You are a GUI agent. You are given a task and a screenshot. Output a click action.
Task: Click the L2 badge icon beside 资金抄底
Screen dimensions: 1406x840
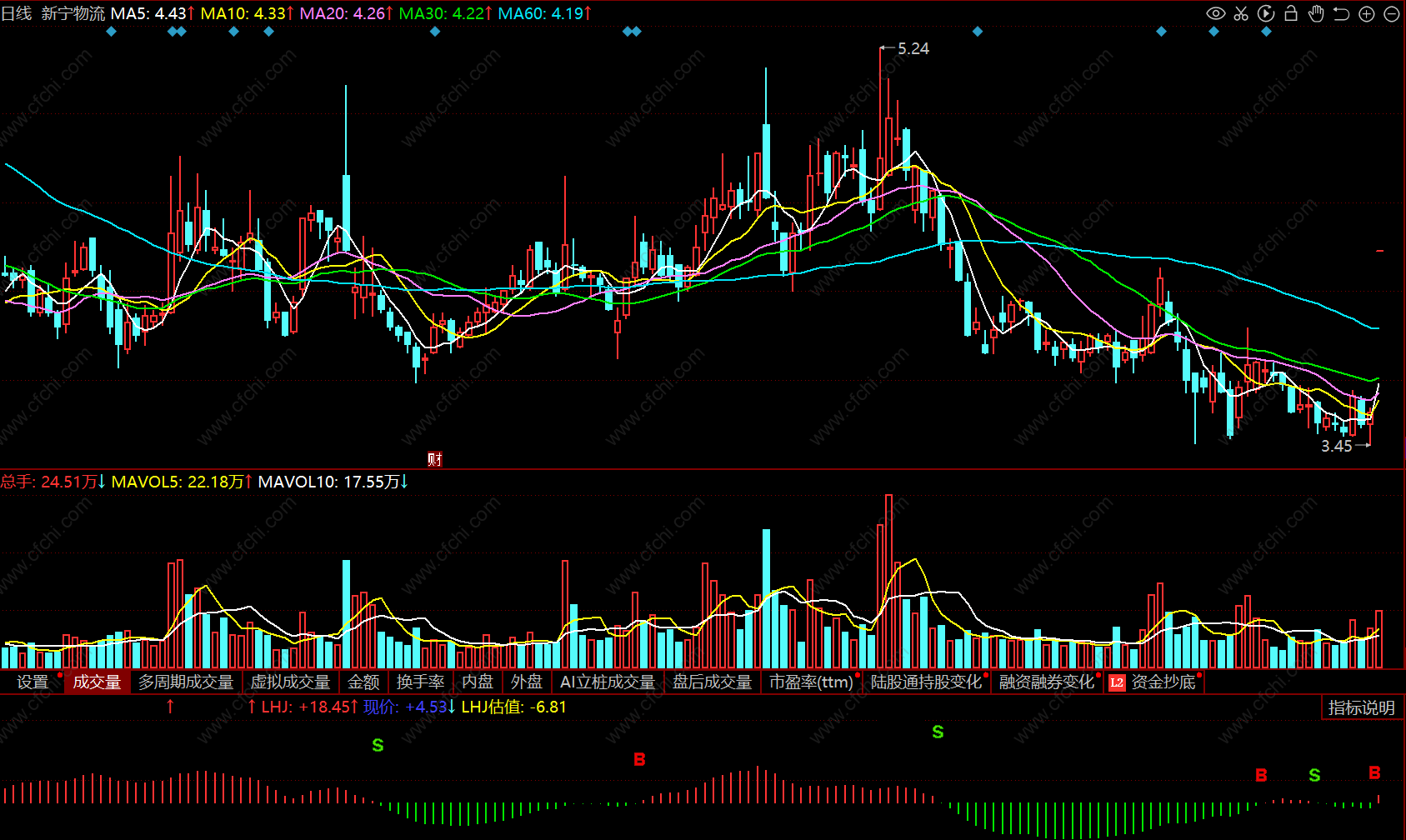pos(1117,682)
